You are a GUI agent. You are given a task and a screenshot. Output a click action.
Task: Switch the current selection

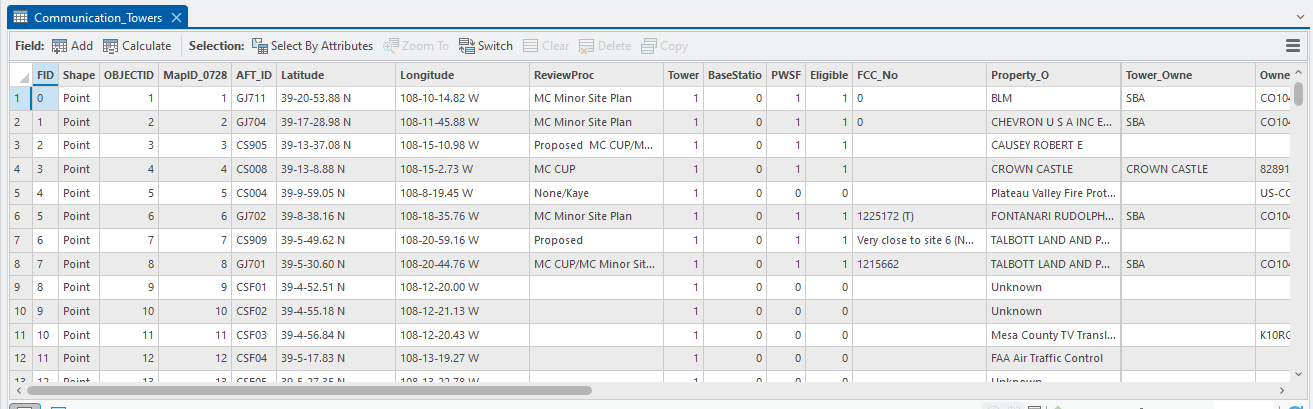pyautogui.click(x=486, y=46)
